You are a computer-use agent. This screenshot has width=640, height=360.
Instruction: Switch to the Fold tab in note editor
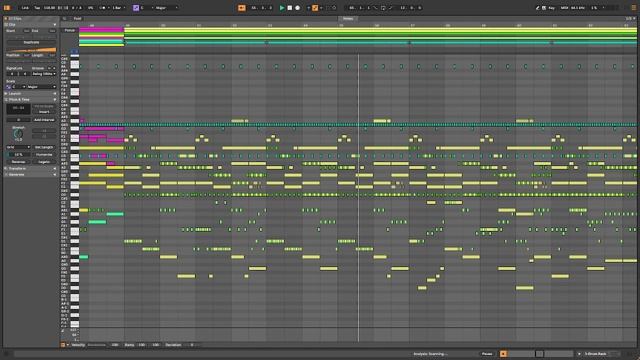click(x=77, y=19)
